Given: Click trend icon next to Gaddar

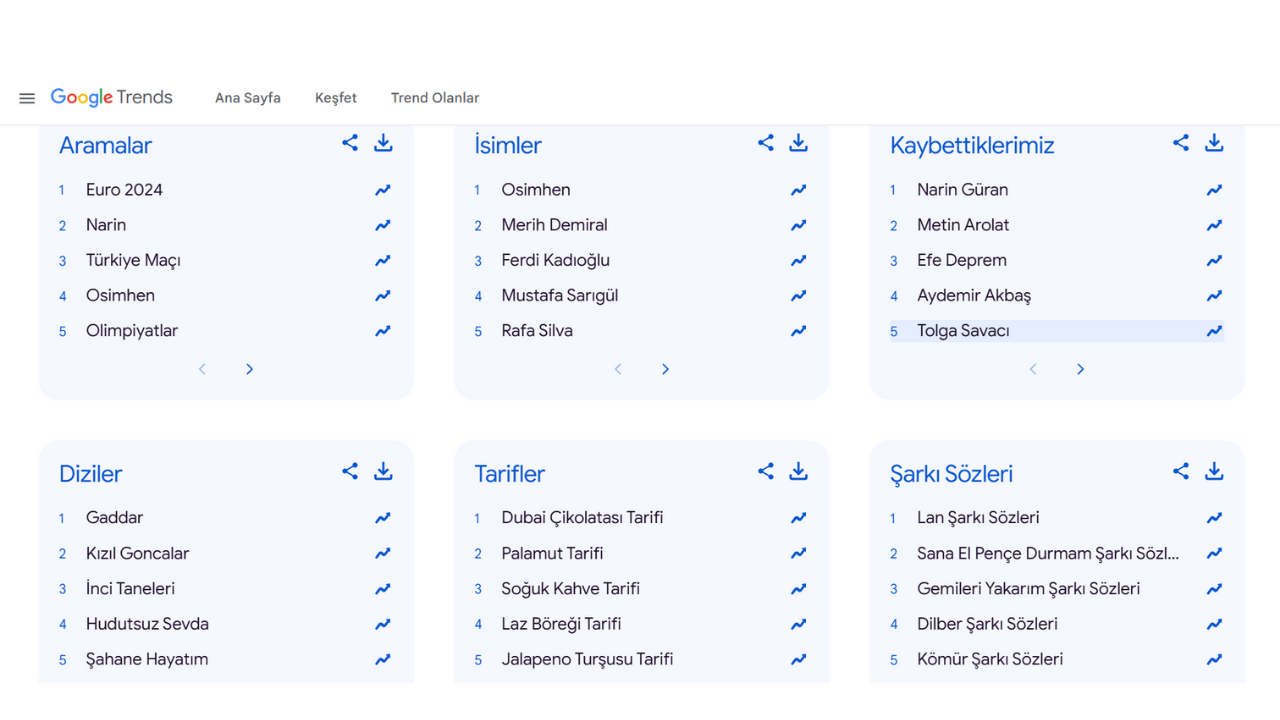Looking at the screenshot, I should pos(383,518).
